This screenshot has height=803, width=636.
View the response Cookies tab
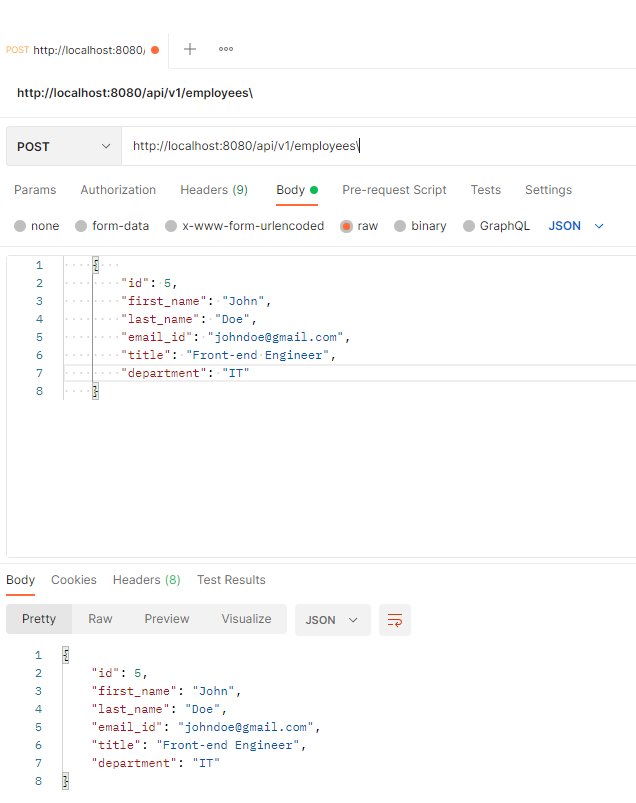point(73,580)
